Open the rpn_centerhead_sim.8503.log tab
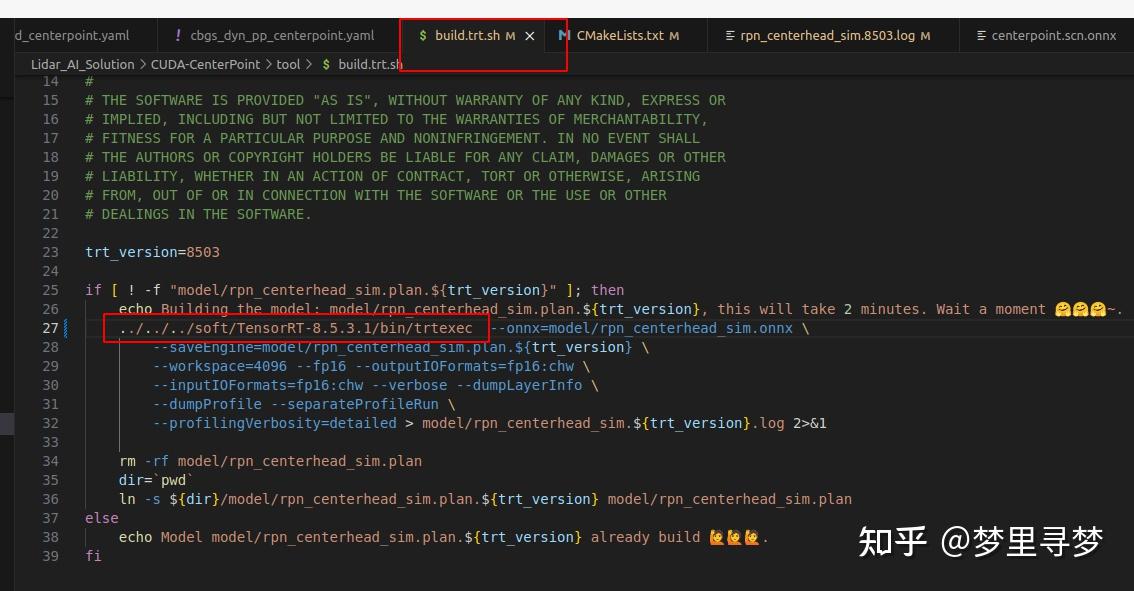The height and width of the screenshot is (591, 1134). (x=827, y=35)
